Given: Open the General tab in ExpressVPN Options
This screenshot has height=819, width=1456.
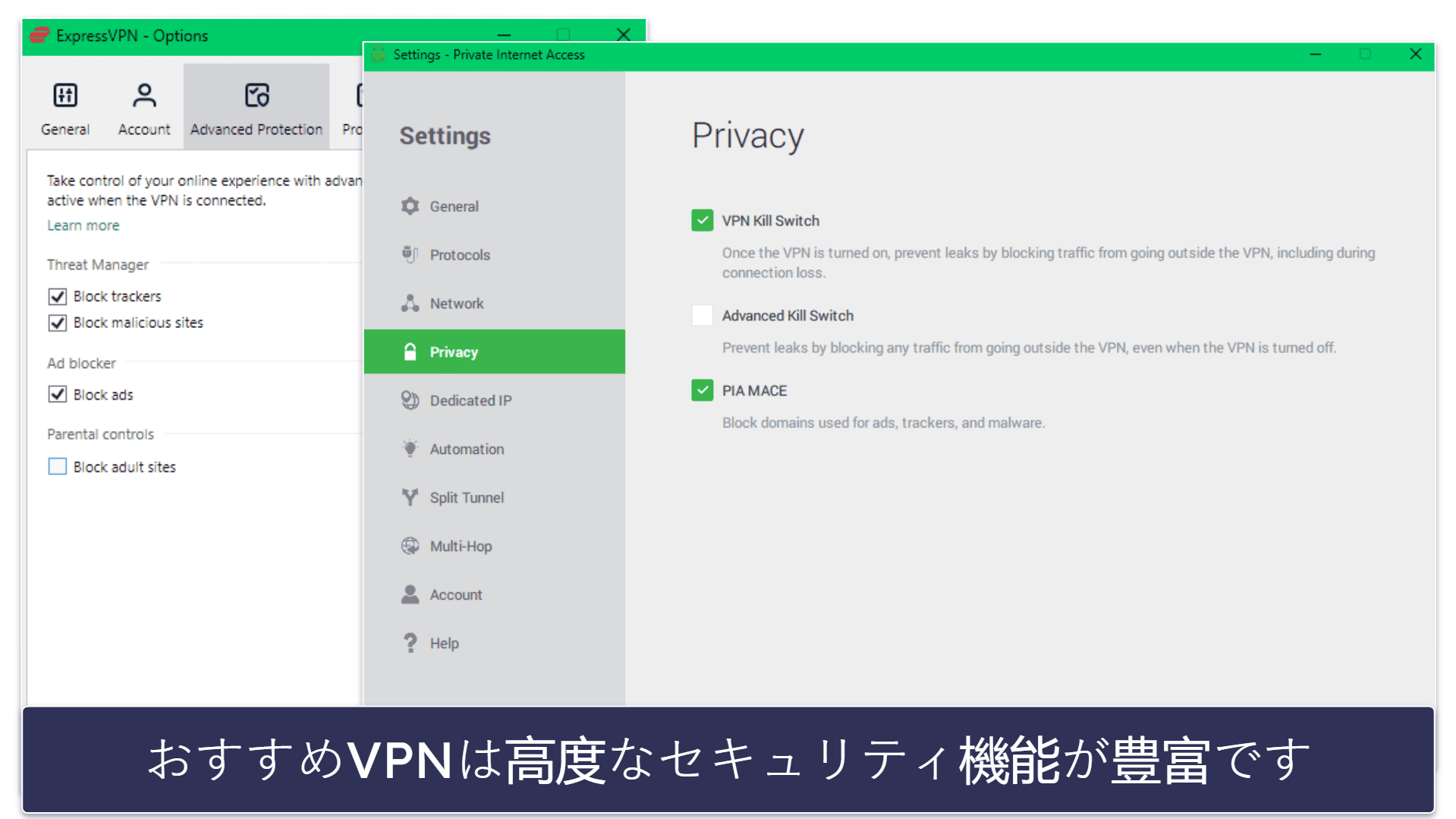Looking at the screenshot, I should pos(65,106).
